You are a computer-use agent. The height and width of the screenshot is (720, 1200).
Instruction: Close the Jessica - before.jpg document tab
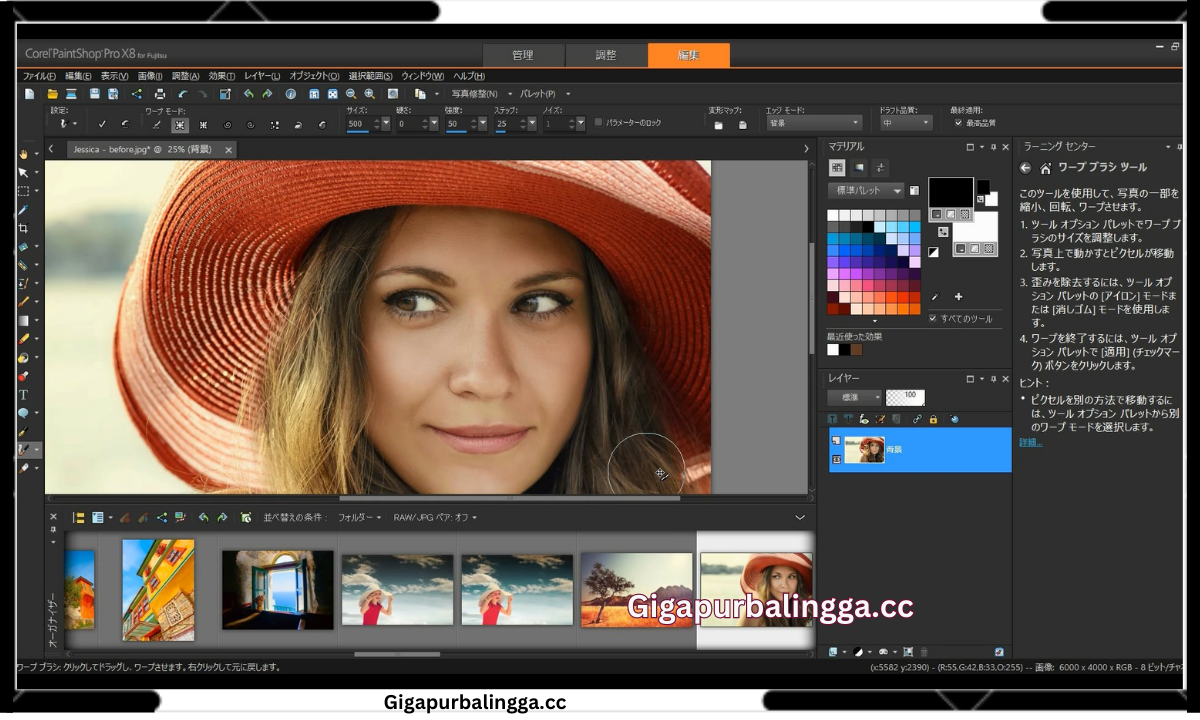point(228,150)
